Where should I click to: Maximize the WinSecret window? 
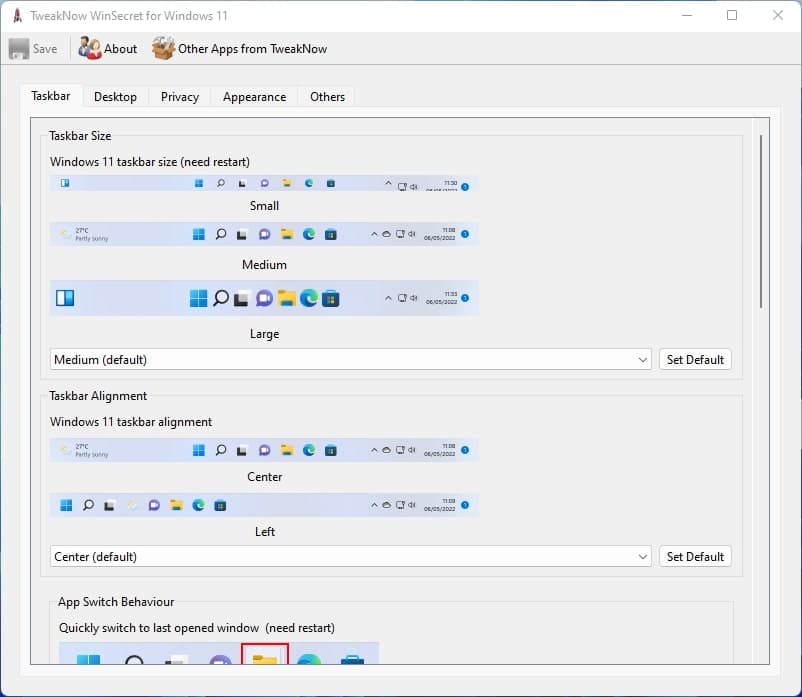point(732,15)
